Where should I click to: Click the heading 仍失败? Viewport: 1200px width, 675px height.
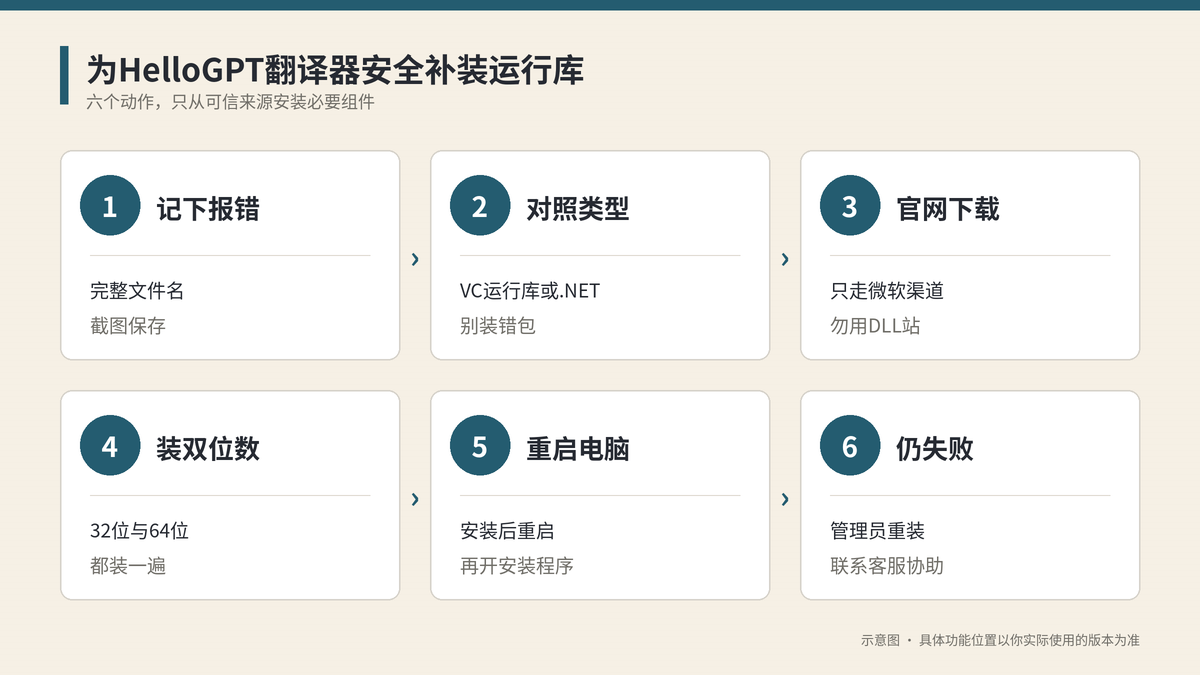[x=935, y=448]
